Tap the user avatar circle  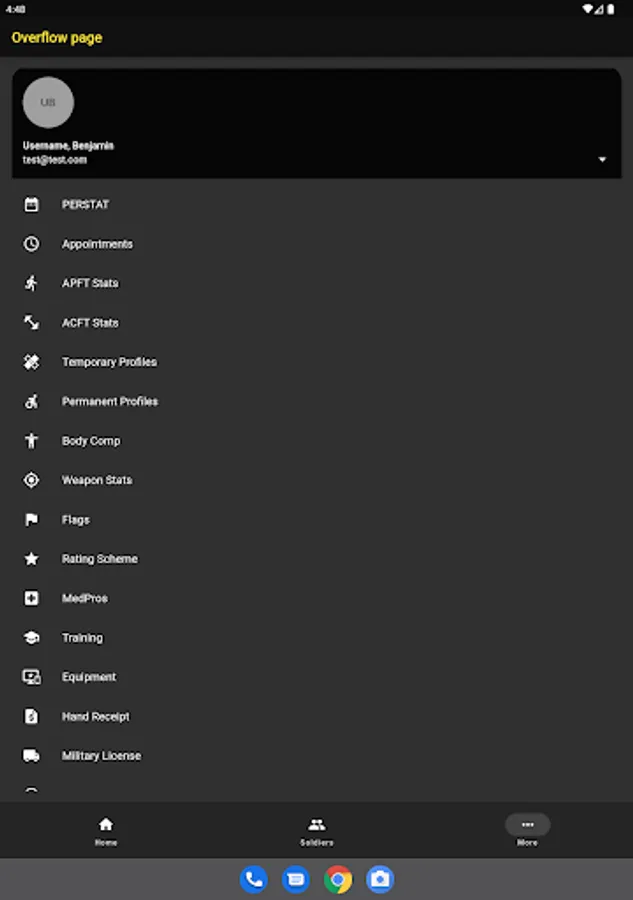pyautogui.click(x=48, y=102)
